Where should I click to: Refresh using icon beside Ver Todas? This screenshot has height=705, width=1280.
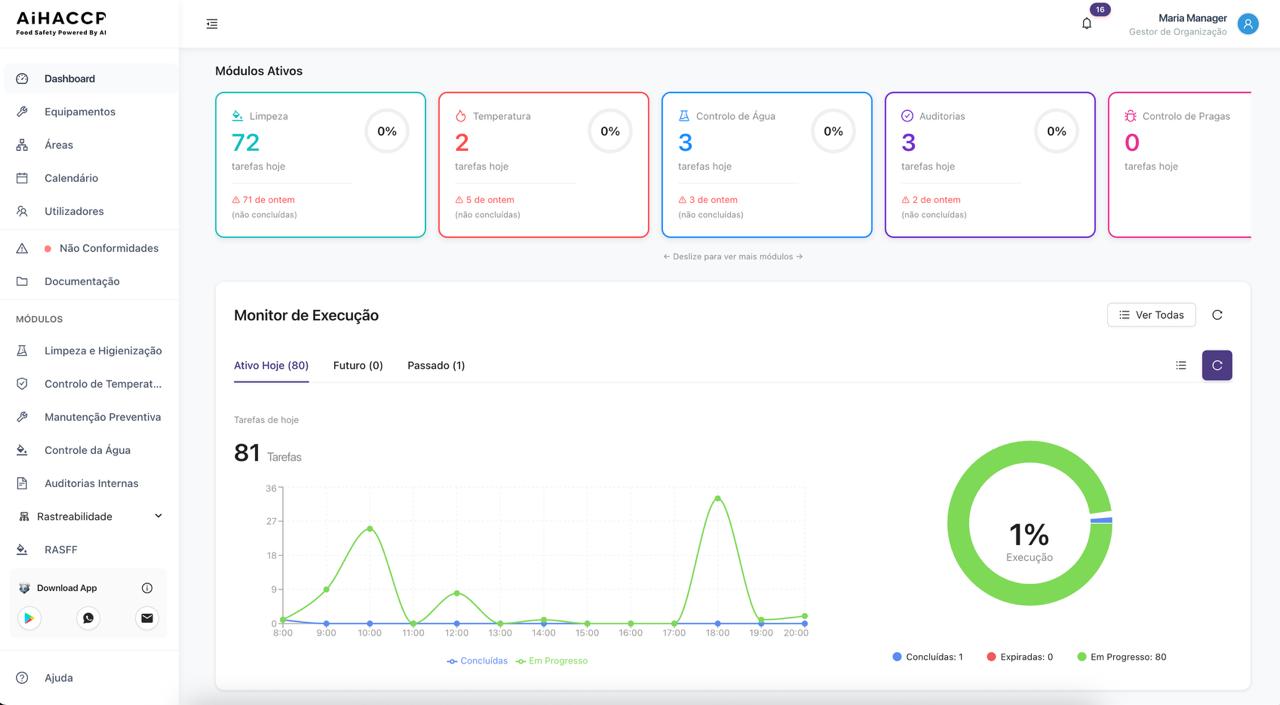tap(1217, 315)
